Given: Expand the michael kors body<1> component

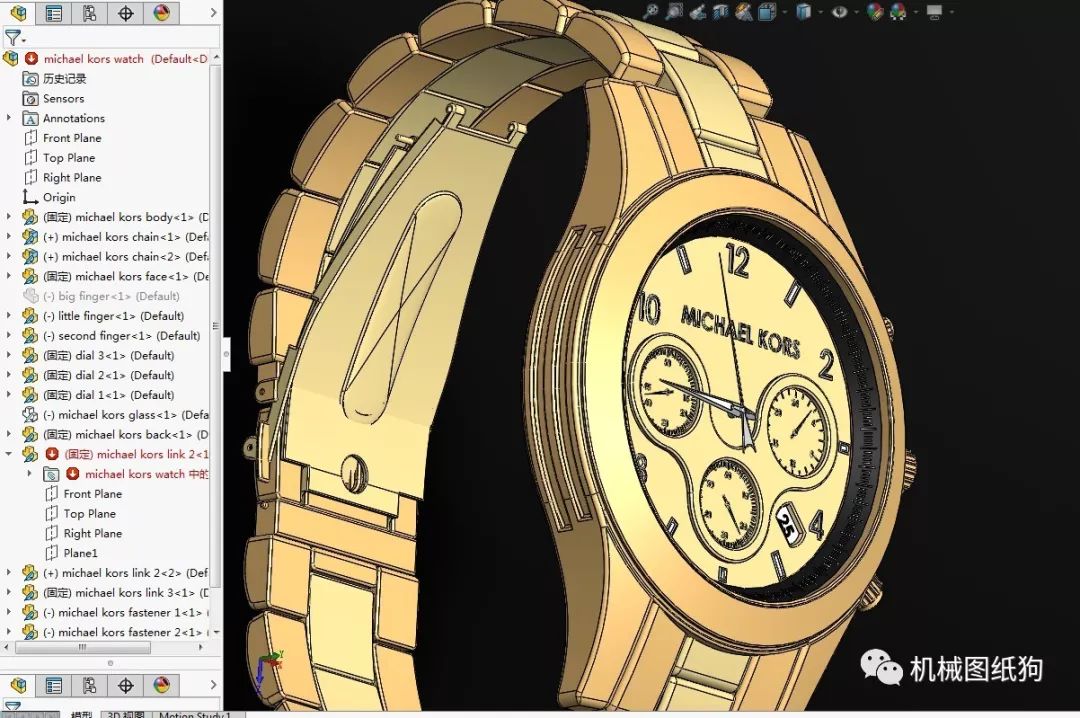Looking at the screenshot, I should click(x=8, y=216).
